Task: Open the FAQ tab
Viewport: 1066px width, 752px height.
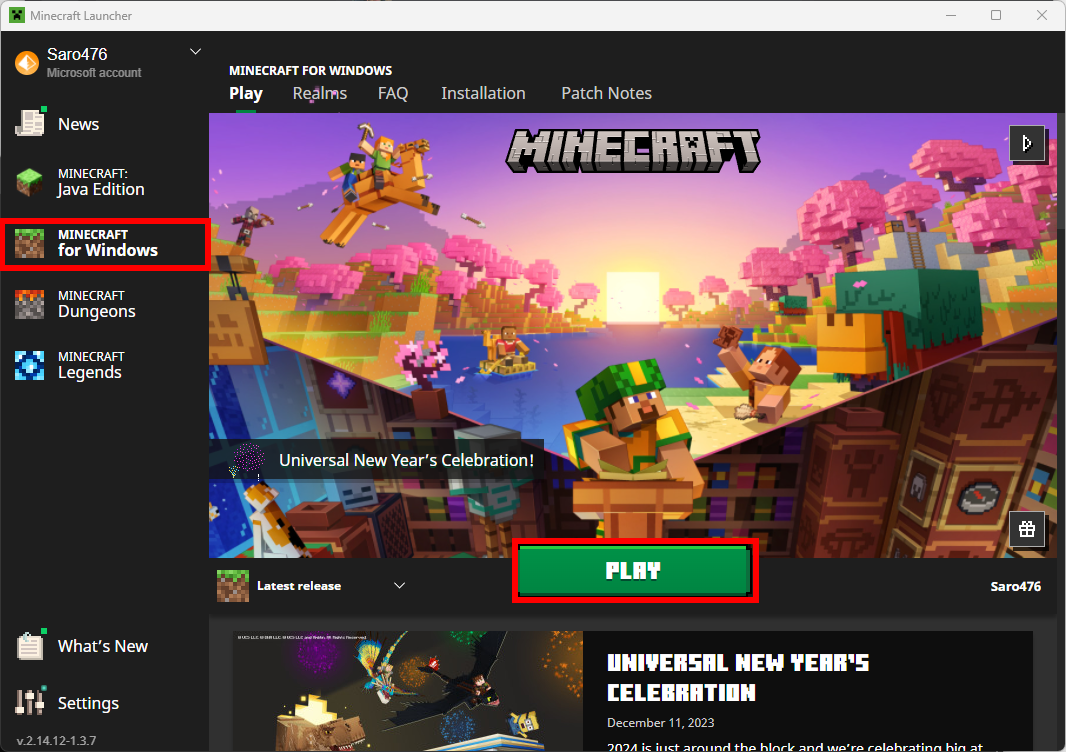Action: point(393,93)
